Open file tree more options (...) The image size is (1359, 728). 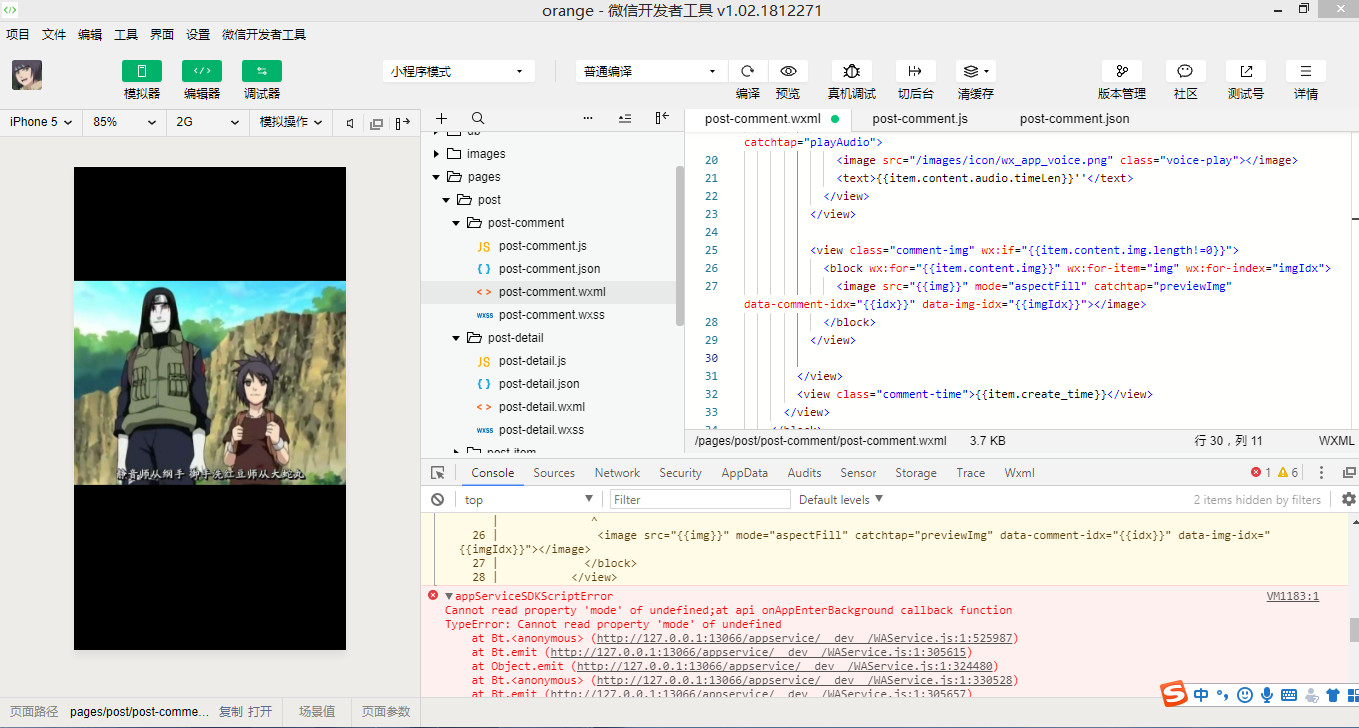coord(587,118)
